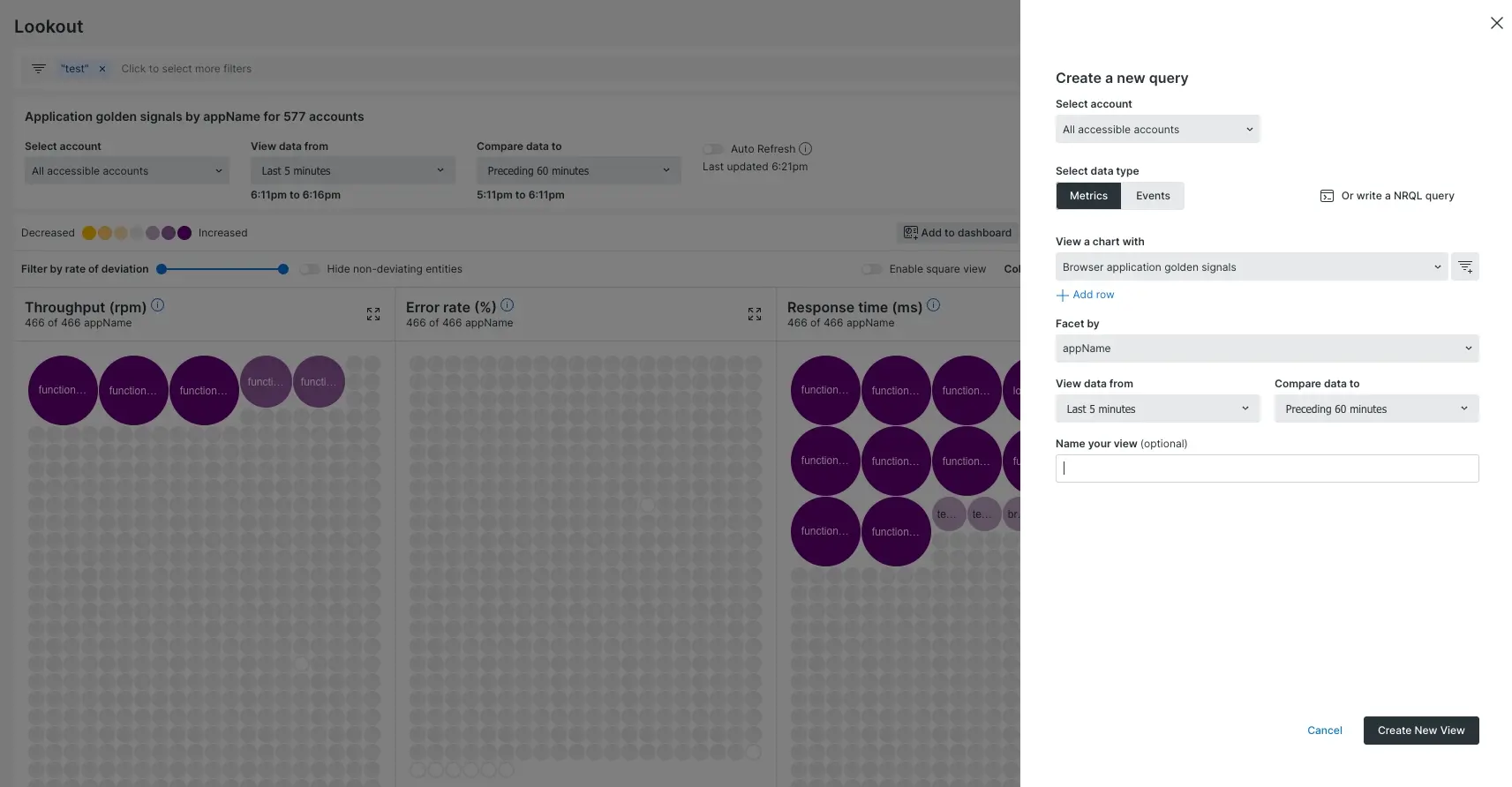
Task: Click the Throughput info icon
Action: (158, 305)
